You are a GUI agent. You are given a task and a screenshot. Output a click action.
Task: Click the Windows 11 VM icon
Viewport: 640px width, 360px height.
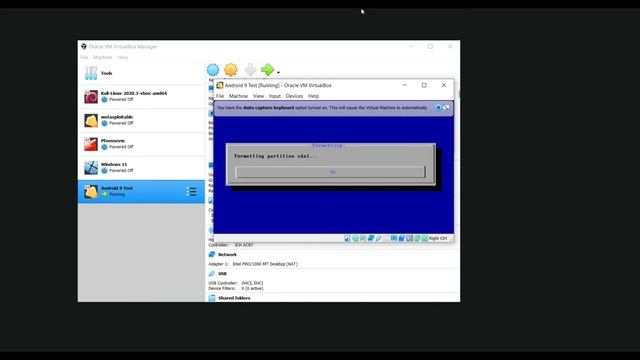pos(91,168)
